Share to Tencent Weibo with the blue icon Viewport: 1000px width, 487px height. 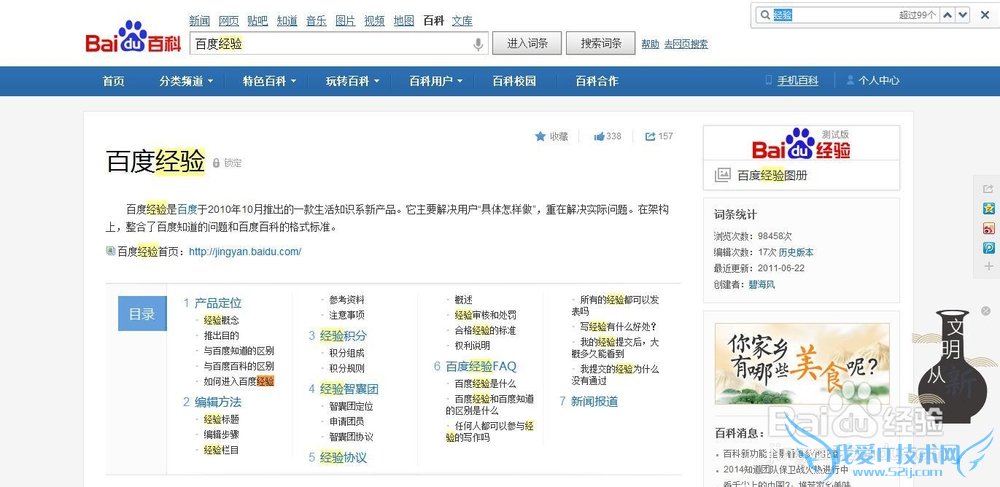tap(989, 247)
